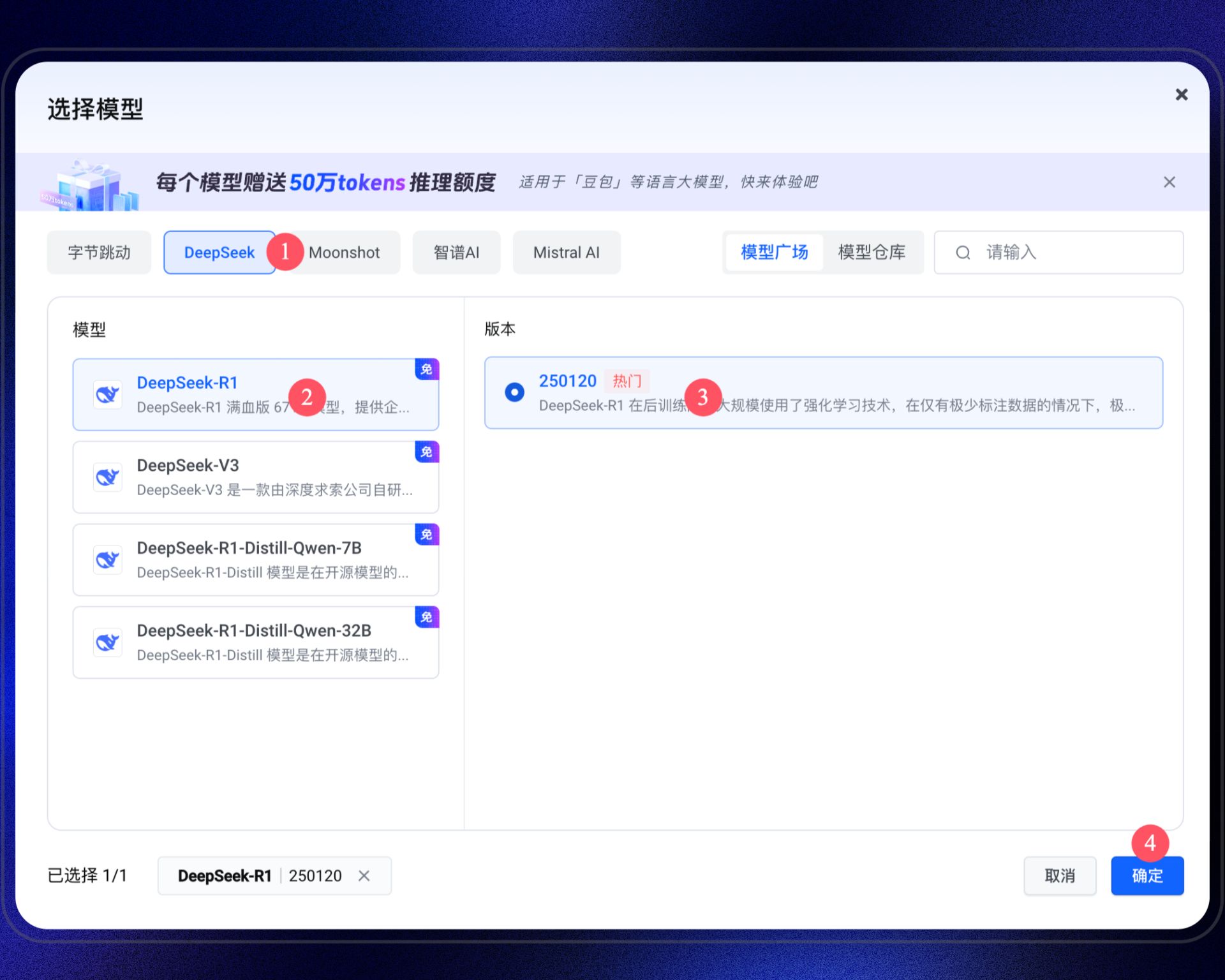Click DeepSeek-V3 whale logo icon
1225x980 pixels.
pyautogui.click(x=107, y=477)
